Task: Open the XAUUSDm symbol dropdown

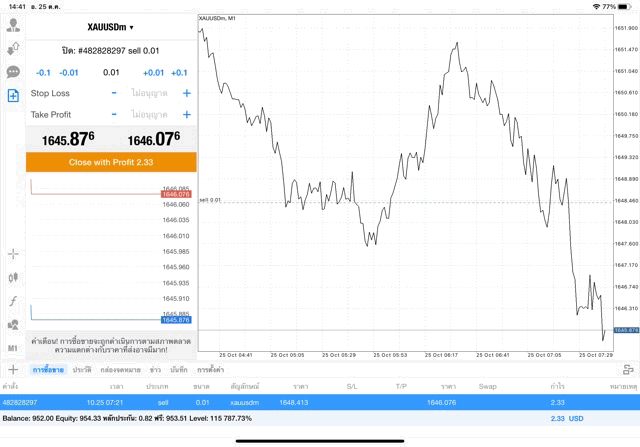Action: pos(111,28)
